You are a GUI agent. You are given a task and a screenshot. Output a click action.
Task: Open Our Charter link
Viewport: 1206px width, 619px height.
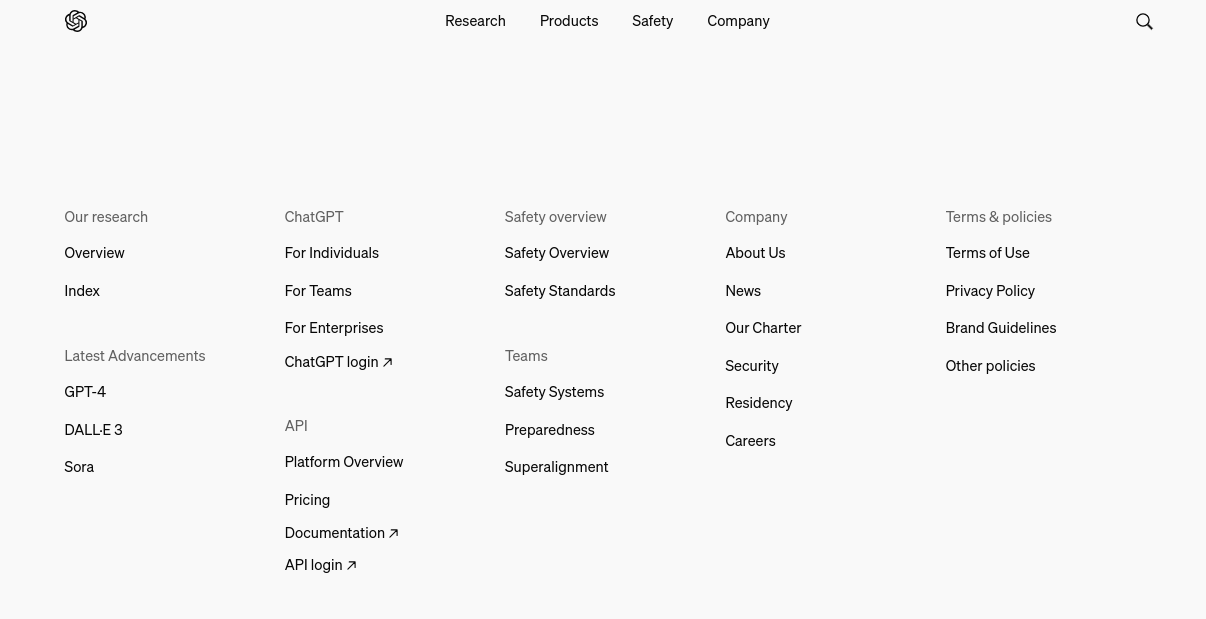[x=763, y=328]
